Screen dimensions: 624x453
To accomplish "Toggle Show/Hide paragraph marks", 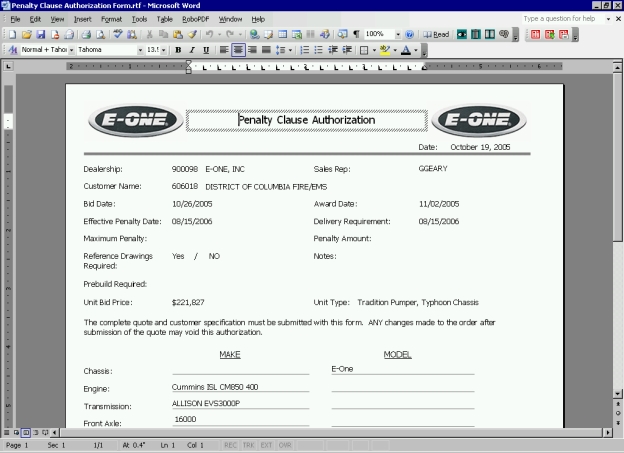I will pos(357,35).
